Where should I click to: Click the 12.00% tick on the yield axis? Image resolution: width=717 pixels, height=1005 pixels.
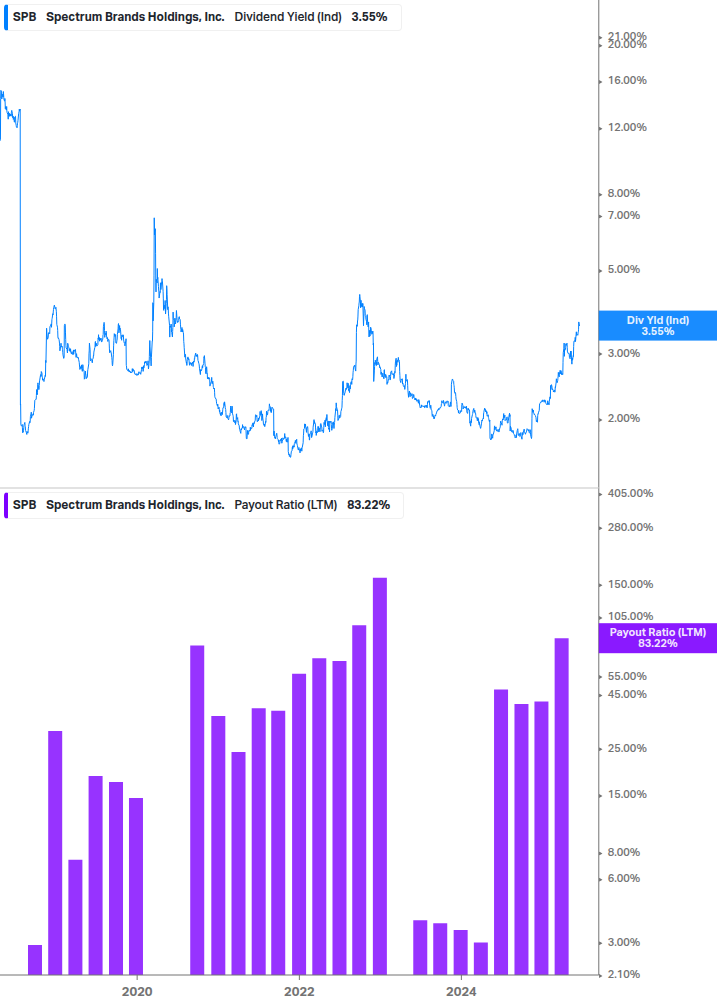(x=627, y=128)
